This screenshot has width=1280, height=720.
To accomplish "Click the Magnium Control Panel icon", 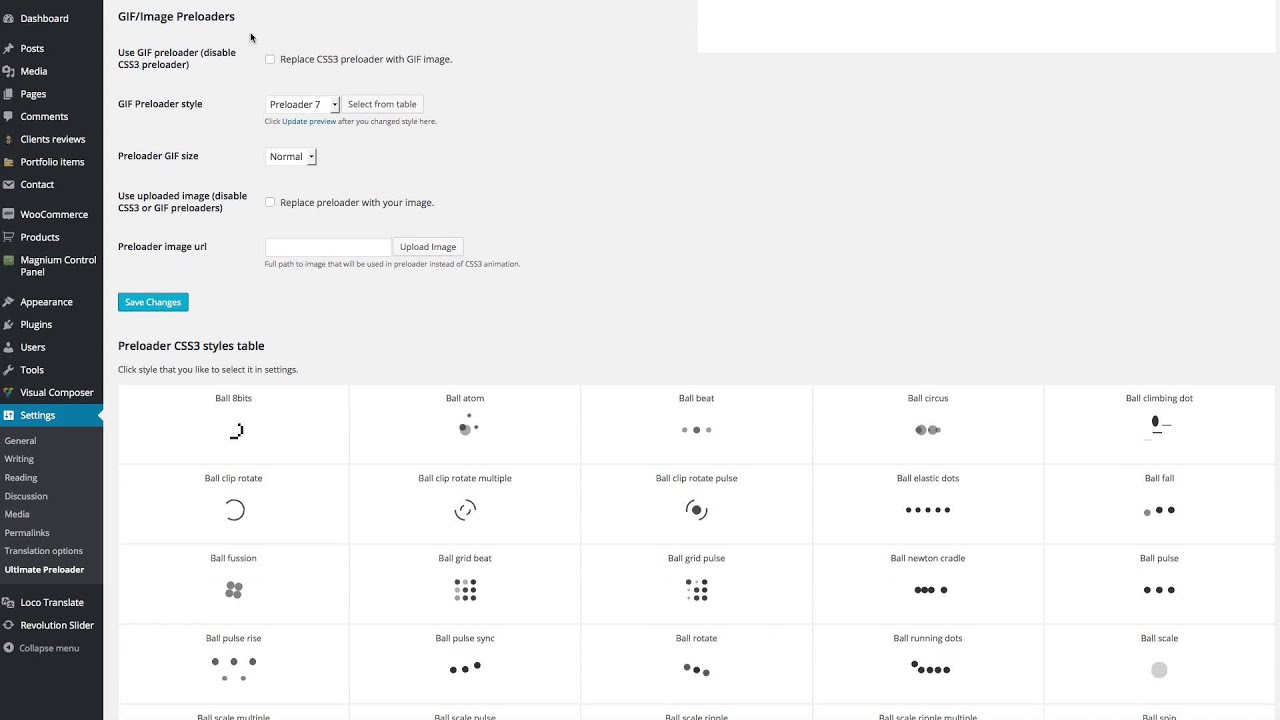I will click(x=8, y=260).
